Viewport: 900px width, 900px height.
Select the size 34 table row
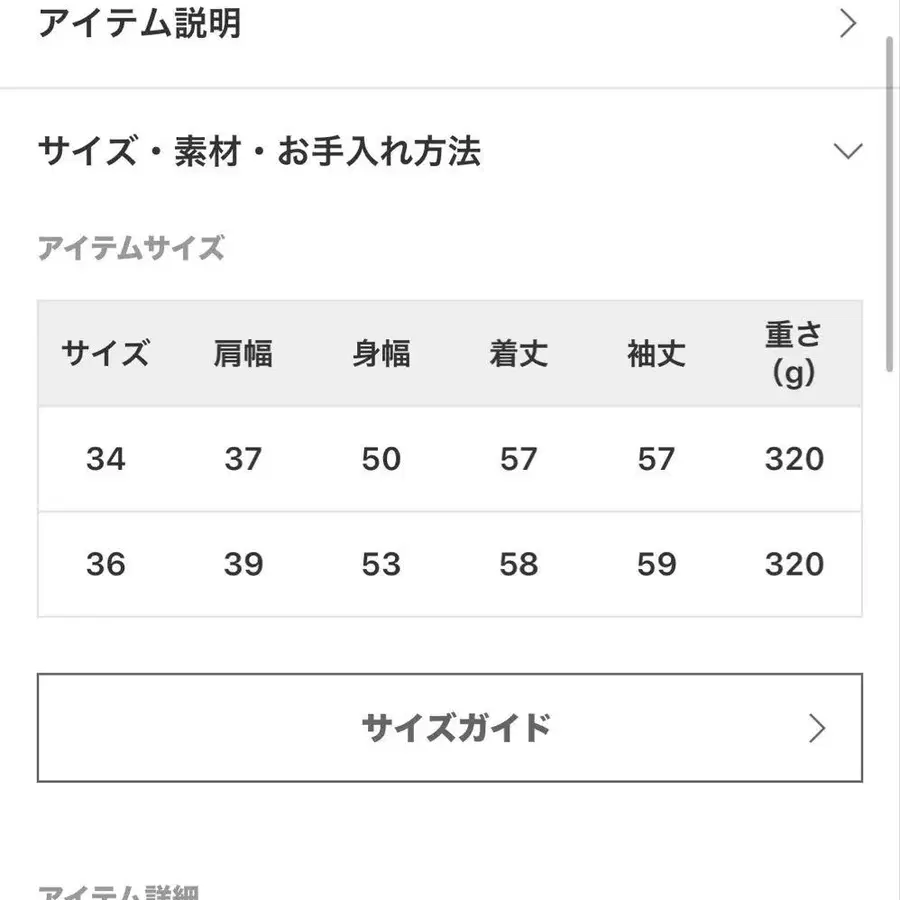(x=450, y=459)
